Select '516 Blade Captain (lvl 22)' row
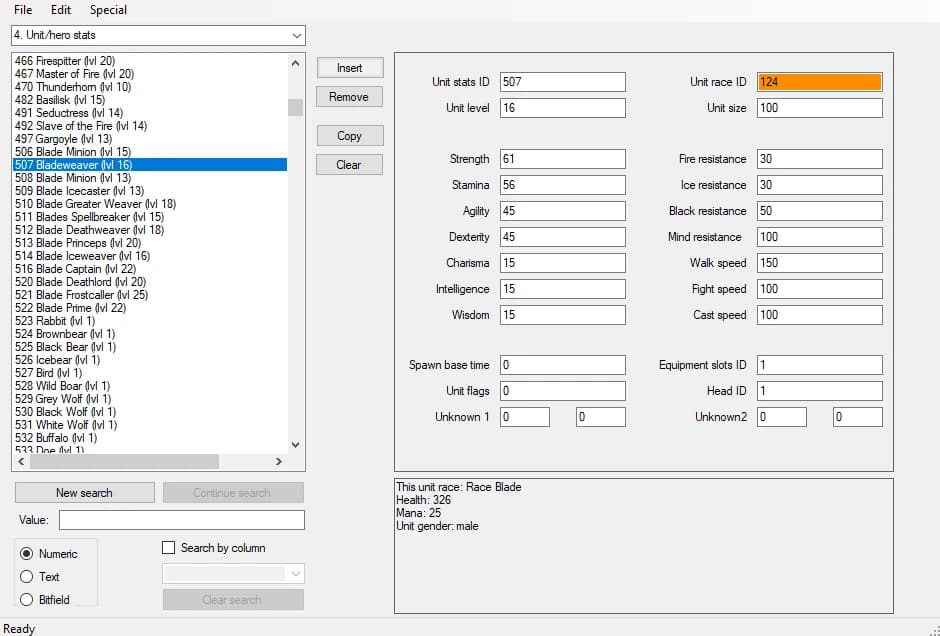 pos(150,269)
